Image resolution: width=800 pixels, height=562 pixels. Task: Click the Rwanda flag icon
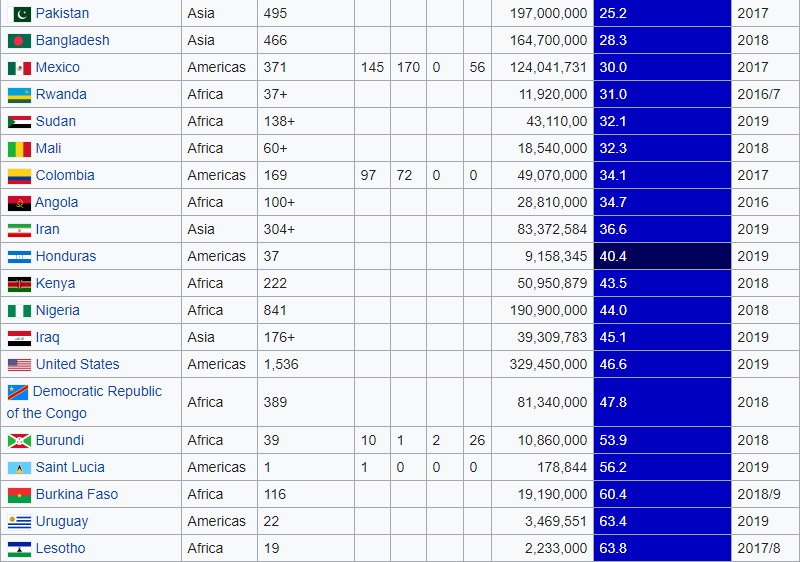point(19,95)
